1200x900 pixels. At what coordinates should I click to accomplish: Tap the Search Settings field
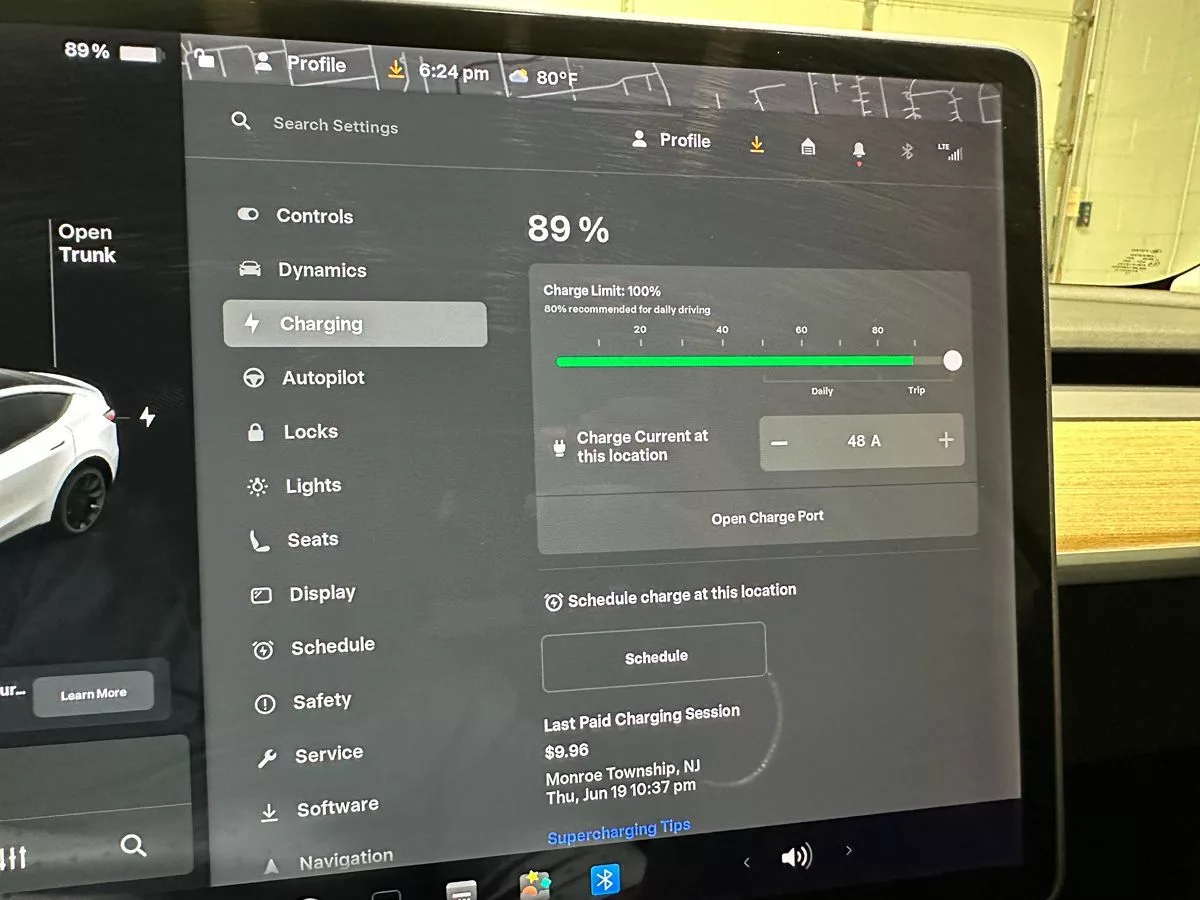click(335, 125)
